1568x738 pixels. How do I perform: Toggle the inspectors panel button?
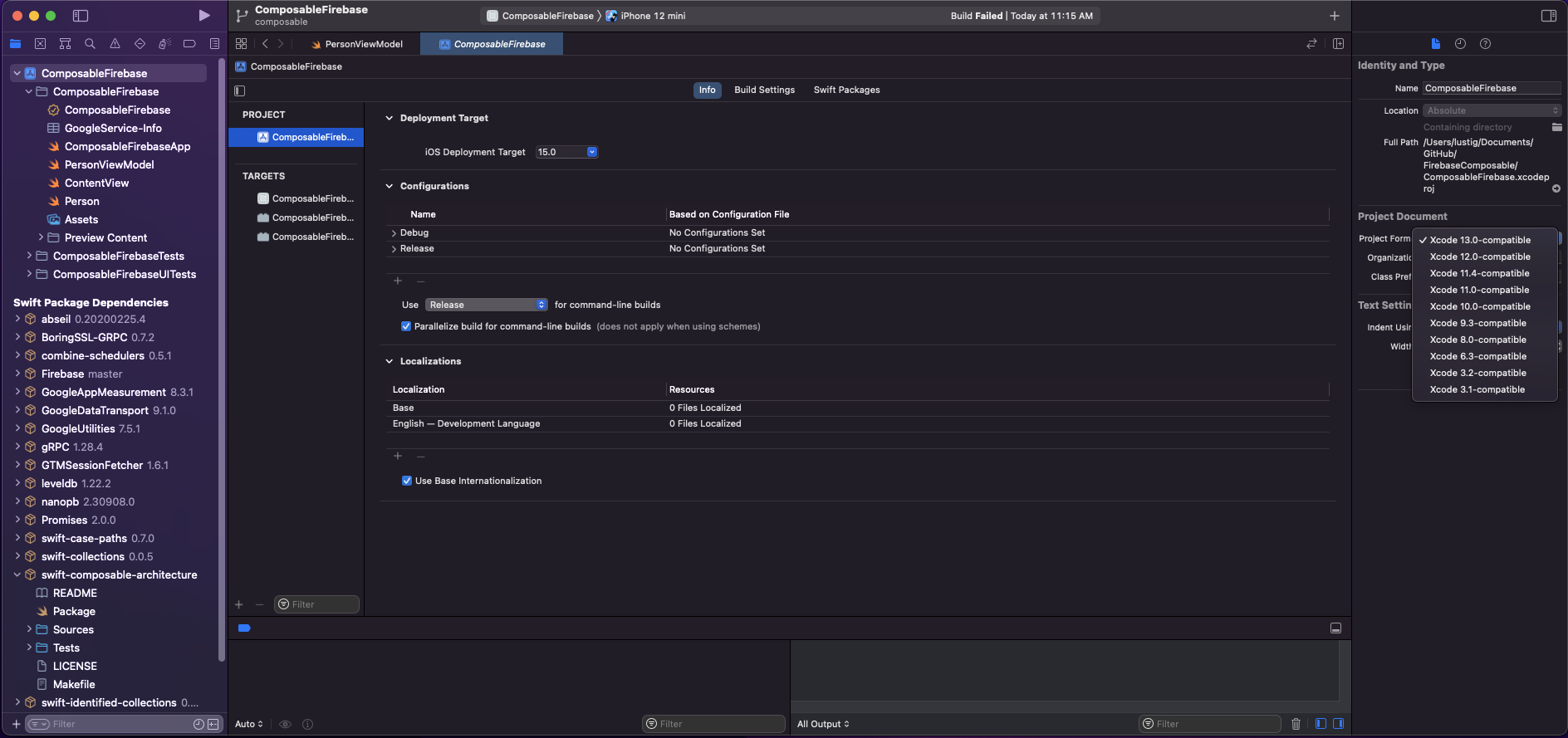pyautogui.click(x=1548, y=16)
